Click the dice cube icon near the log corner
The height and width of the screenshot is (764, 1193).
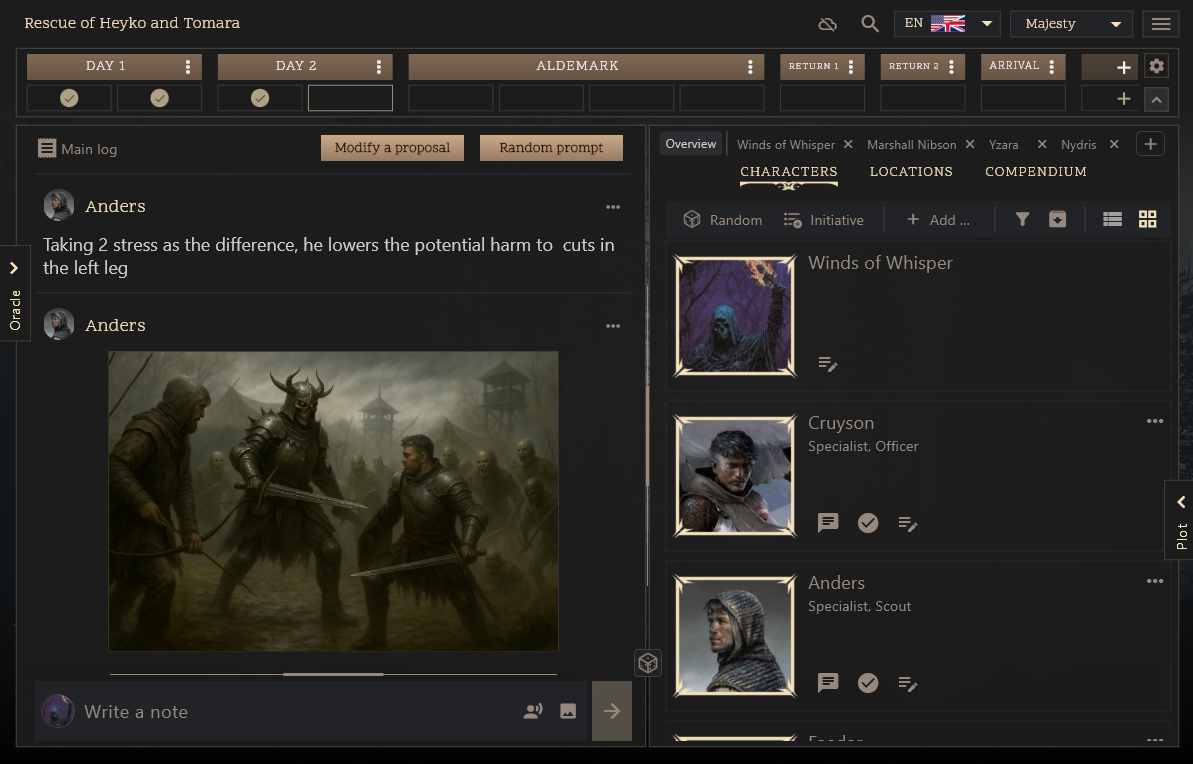647,662
